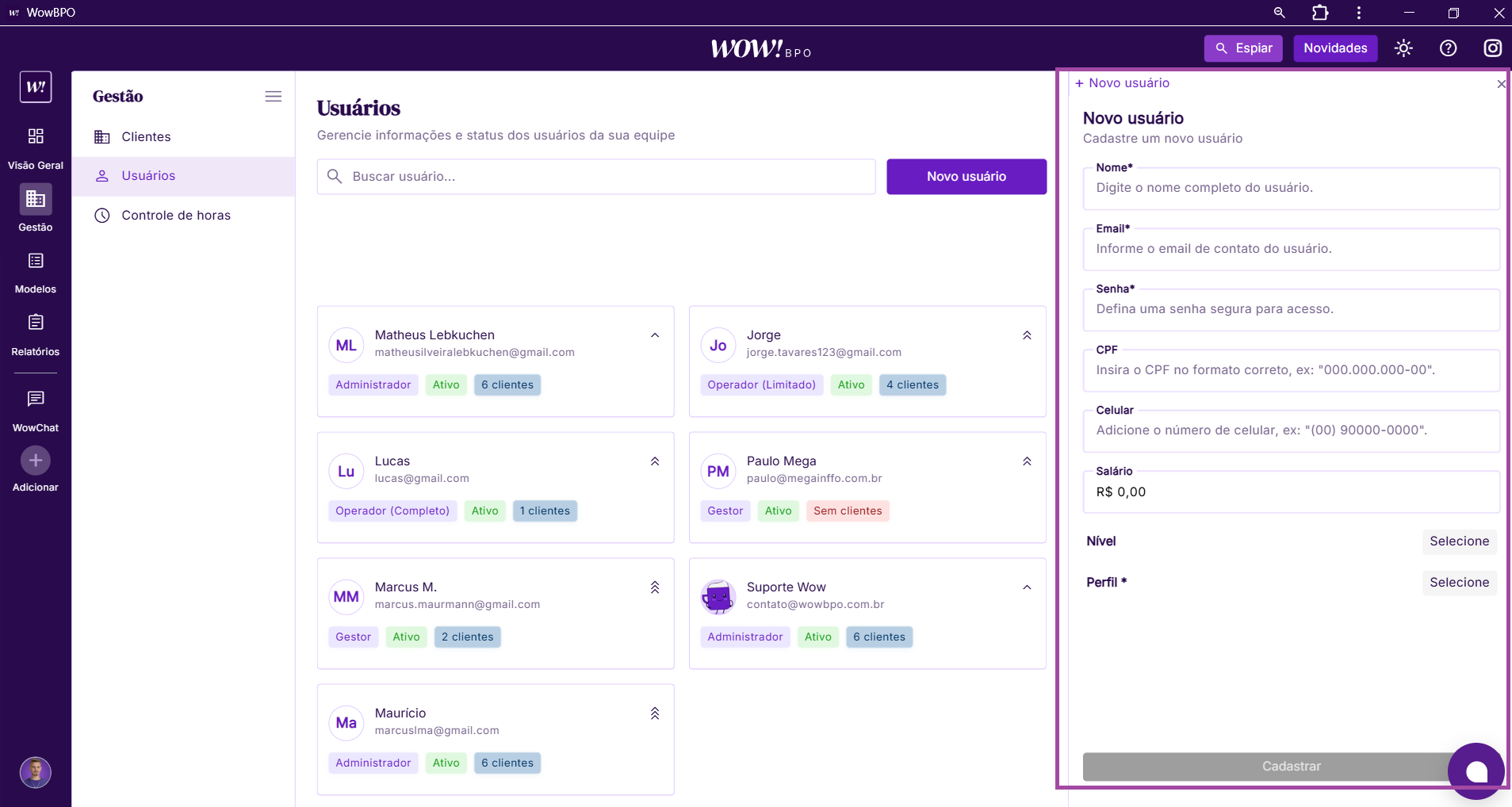Expand Jorge user card details
This screenshot has width=1512, height=807.
[1027, 335]
